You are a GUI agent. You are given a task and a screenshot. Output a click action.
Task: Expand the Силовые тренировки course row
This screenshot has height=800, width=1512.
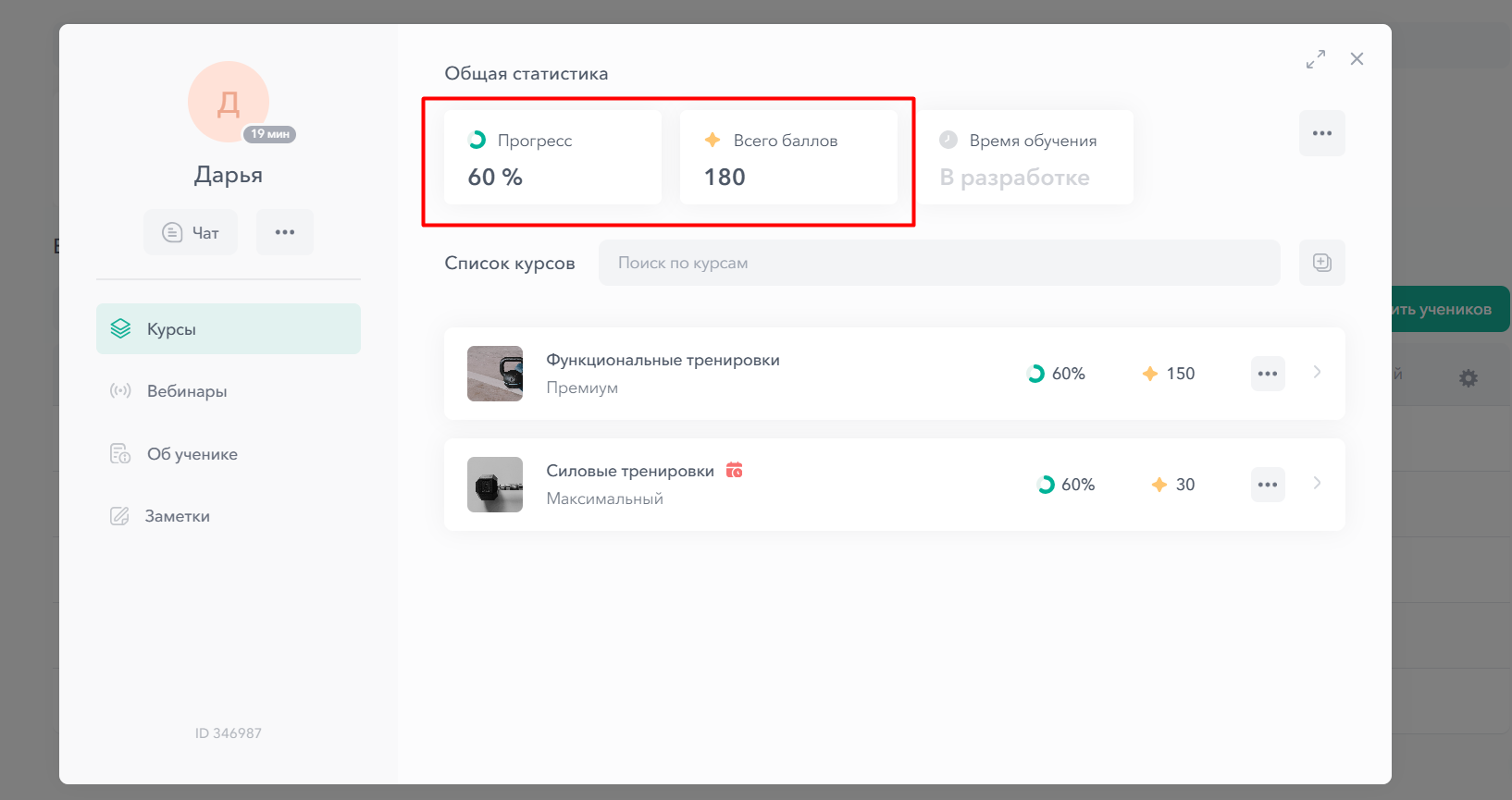(x=1317, y=484)
